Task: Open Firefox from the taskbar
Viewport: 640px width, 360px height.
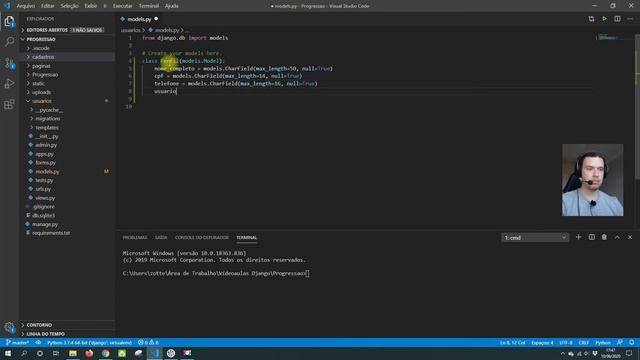Action: [x=89, y=353]
